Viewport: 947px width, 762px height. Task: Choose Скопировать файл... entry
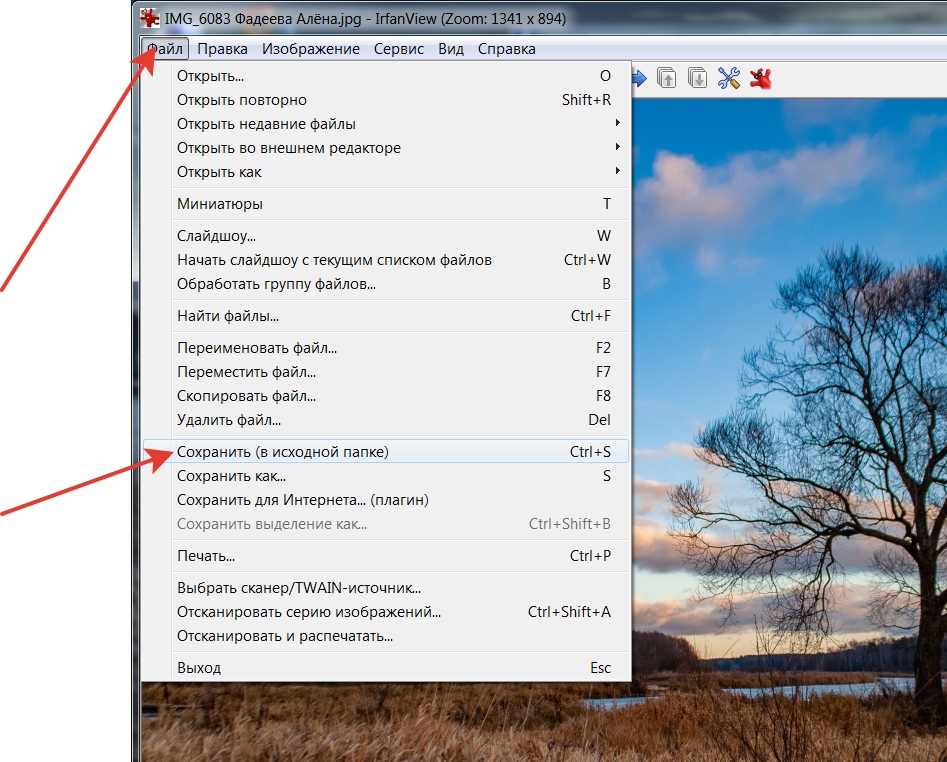[386, 396]
